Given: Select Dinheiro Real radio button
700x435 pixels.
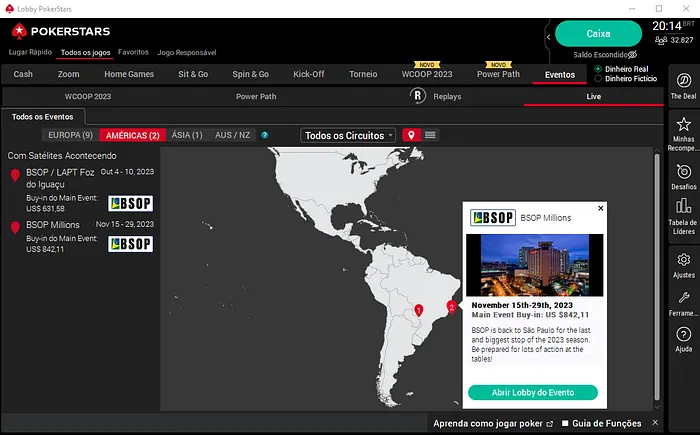Looking at the screenshot, I should click(x=598, y=69).
